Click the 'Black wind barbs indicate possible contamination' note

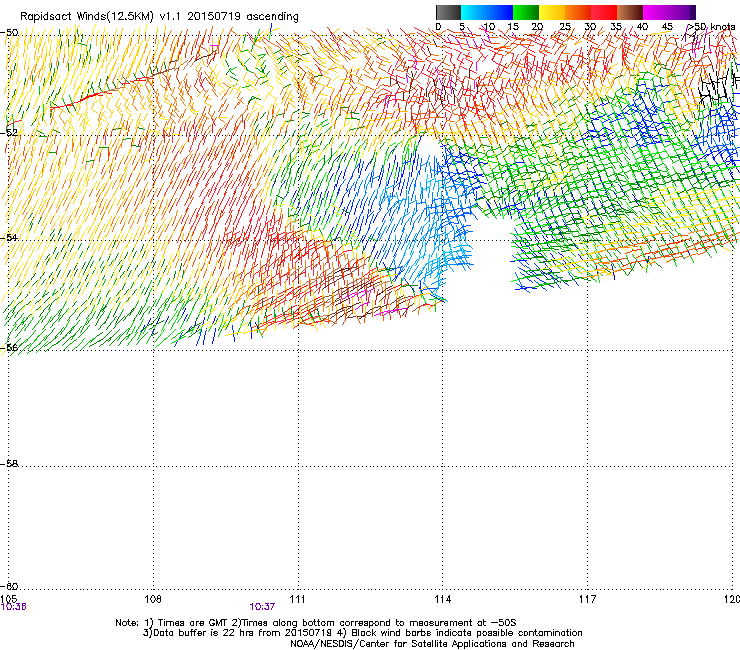(467, 633)
